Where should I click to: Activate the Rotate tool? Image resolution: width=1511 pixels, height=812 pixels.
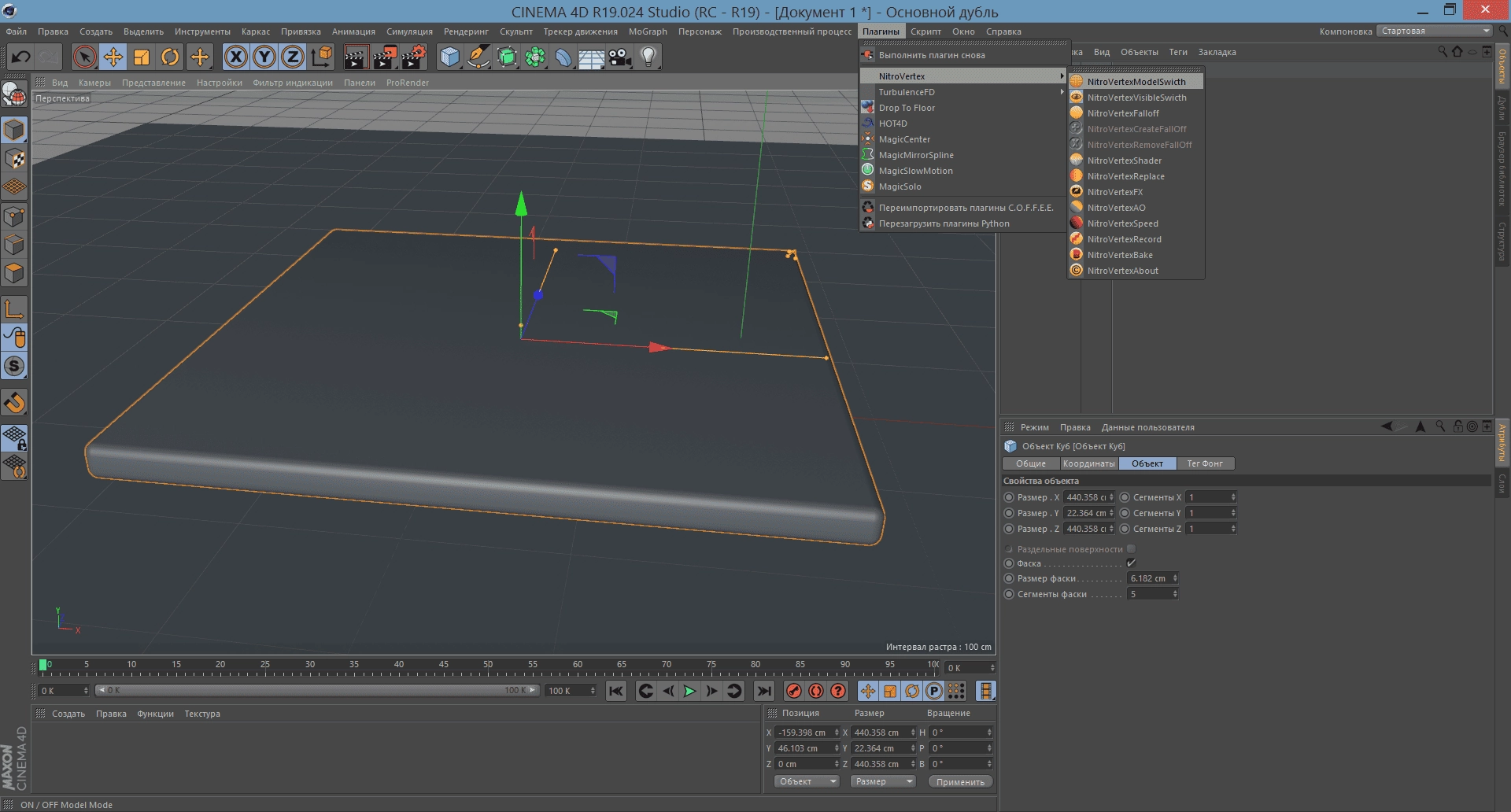(170, 57)
